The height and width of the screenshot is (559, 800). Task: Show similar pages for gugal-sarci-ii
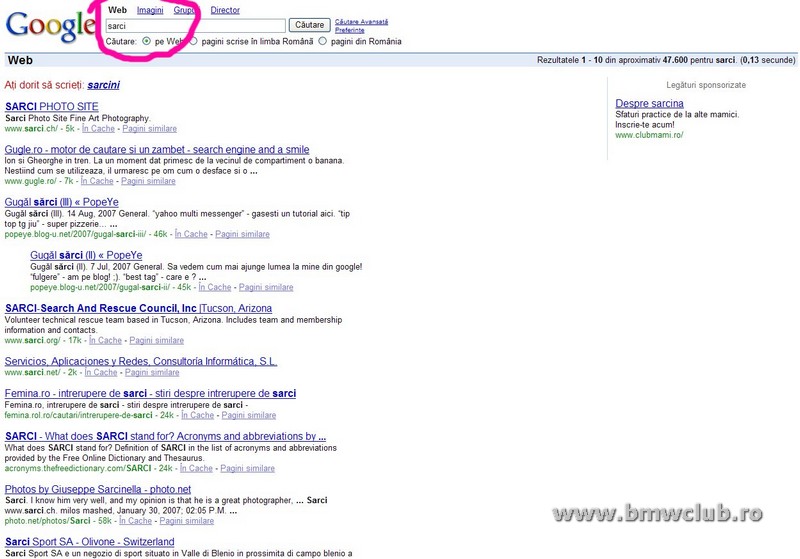tap(266, 287)
